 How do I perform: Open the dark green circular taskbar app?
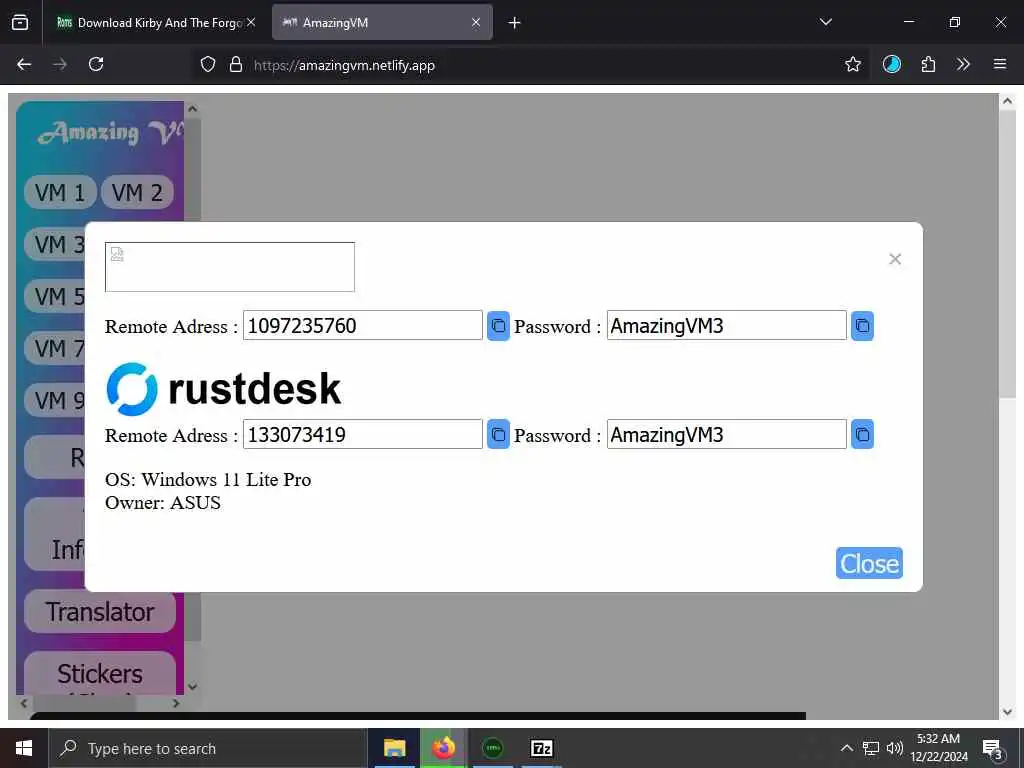coord(492,748)
